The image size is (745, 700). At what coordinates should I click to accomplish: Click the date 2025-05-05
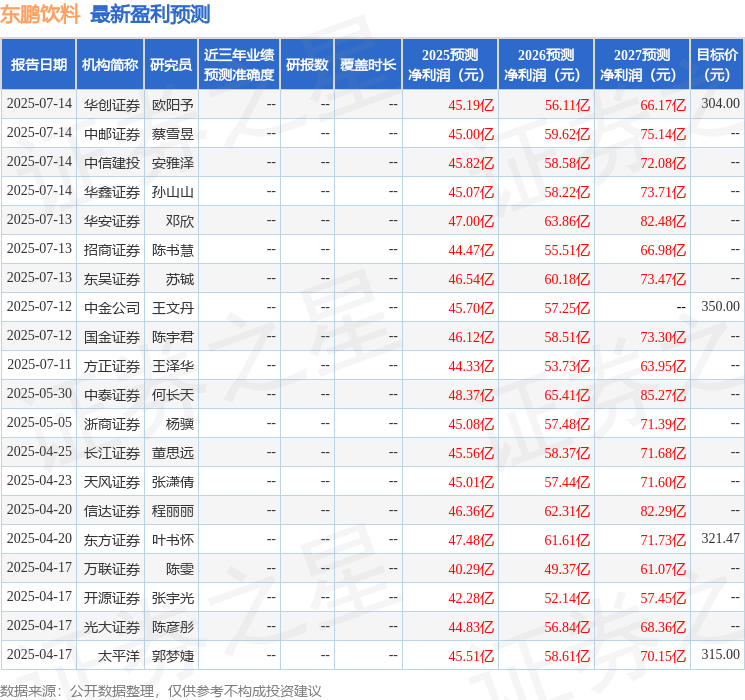tap(39, 422)
